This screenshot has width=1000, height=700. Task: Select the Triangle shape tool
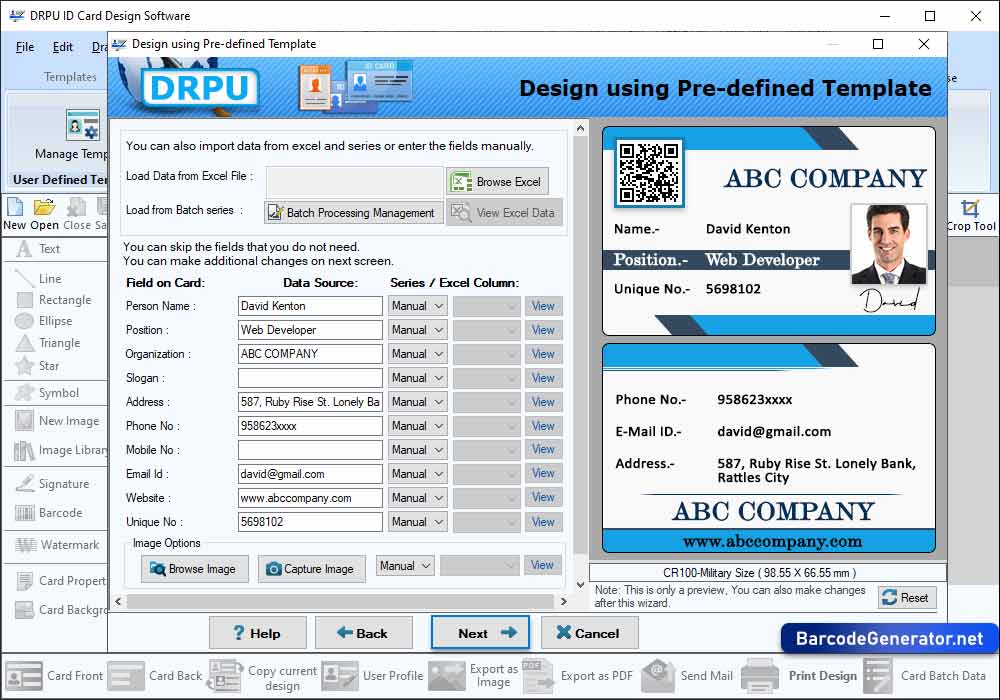coord(48,343)
